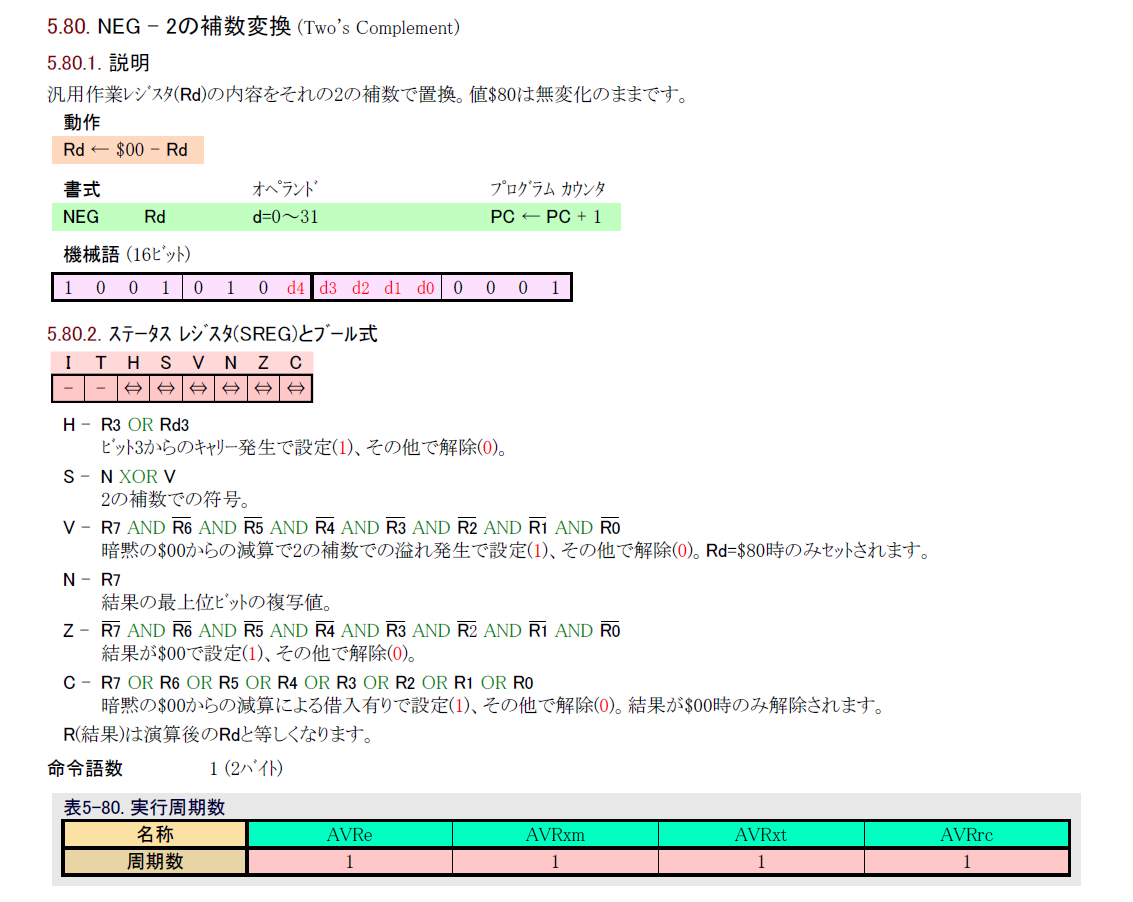1133x902 pixels.
Task: Select the "H" flag header in SREG table
Action: click(133, 363)
